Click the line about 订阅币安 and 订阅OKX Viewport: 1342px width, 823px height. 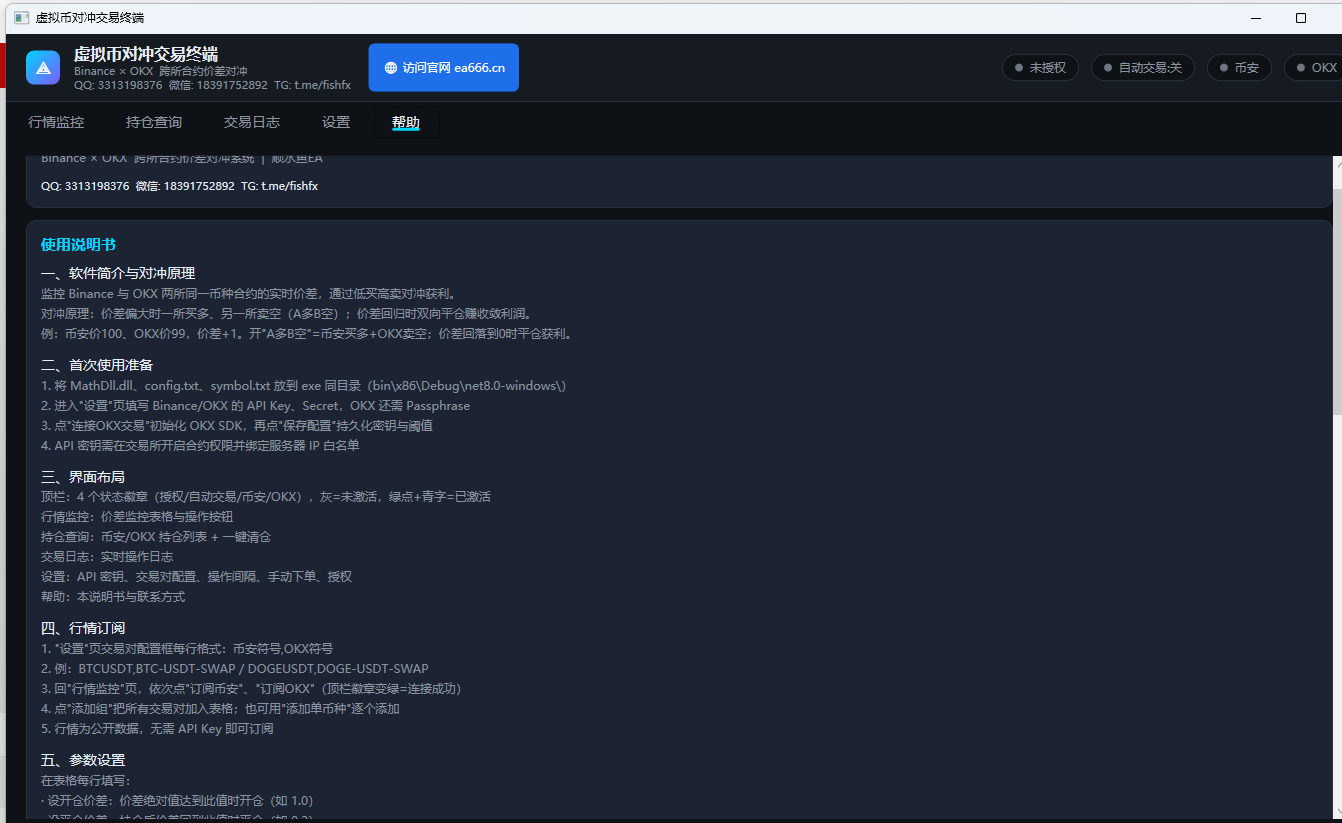[251, 688]
